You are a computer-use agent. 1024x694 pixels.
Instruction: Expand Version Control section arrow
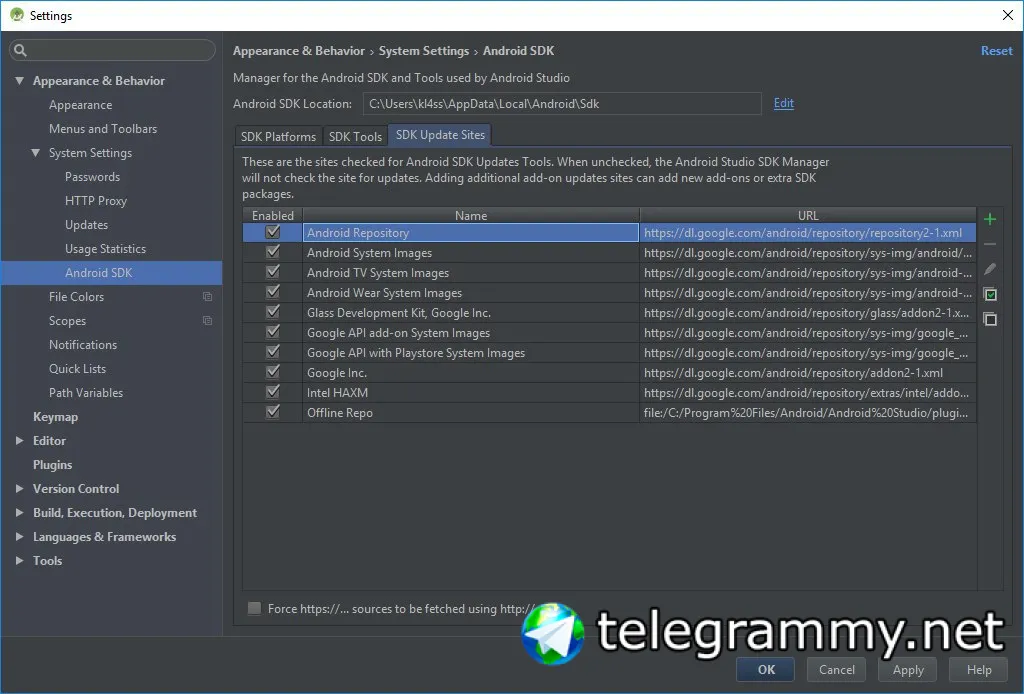point(20,488)
